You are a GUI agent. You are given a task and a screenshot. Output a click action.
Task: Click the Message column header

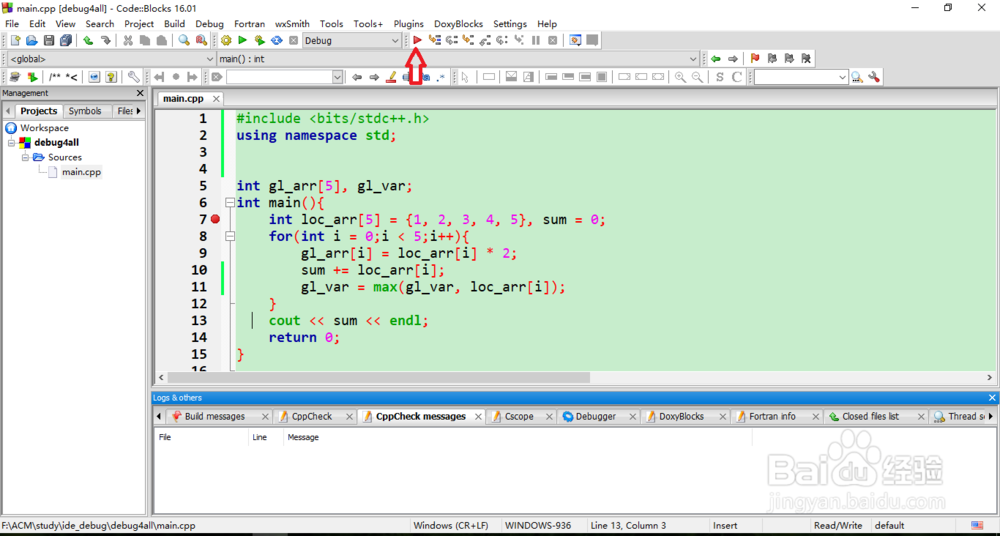coord(517,437)
